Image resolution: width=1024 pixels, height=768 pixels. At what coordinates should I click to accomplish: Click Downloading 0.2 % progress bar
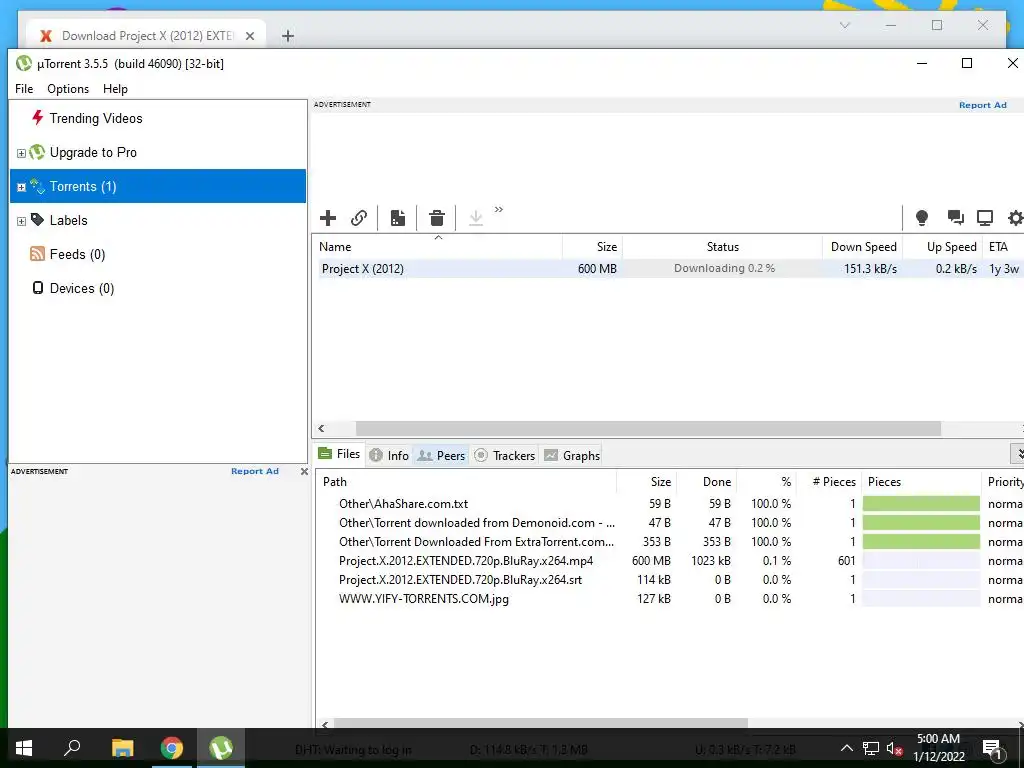tap(724, 268)
